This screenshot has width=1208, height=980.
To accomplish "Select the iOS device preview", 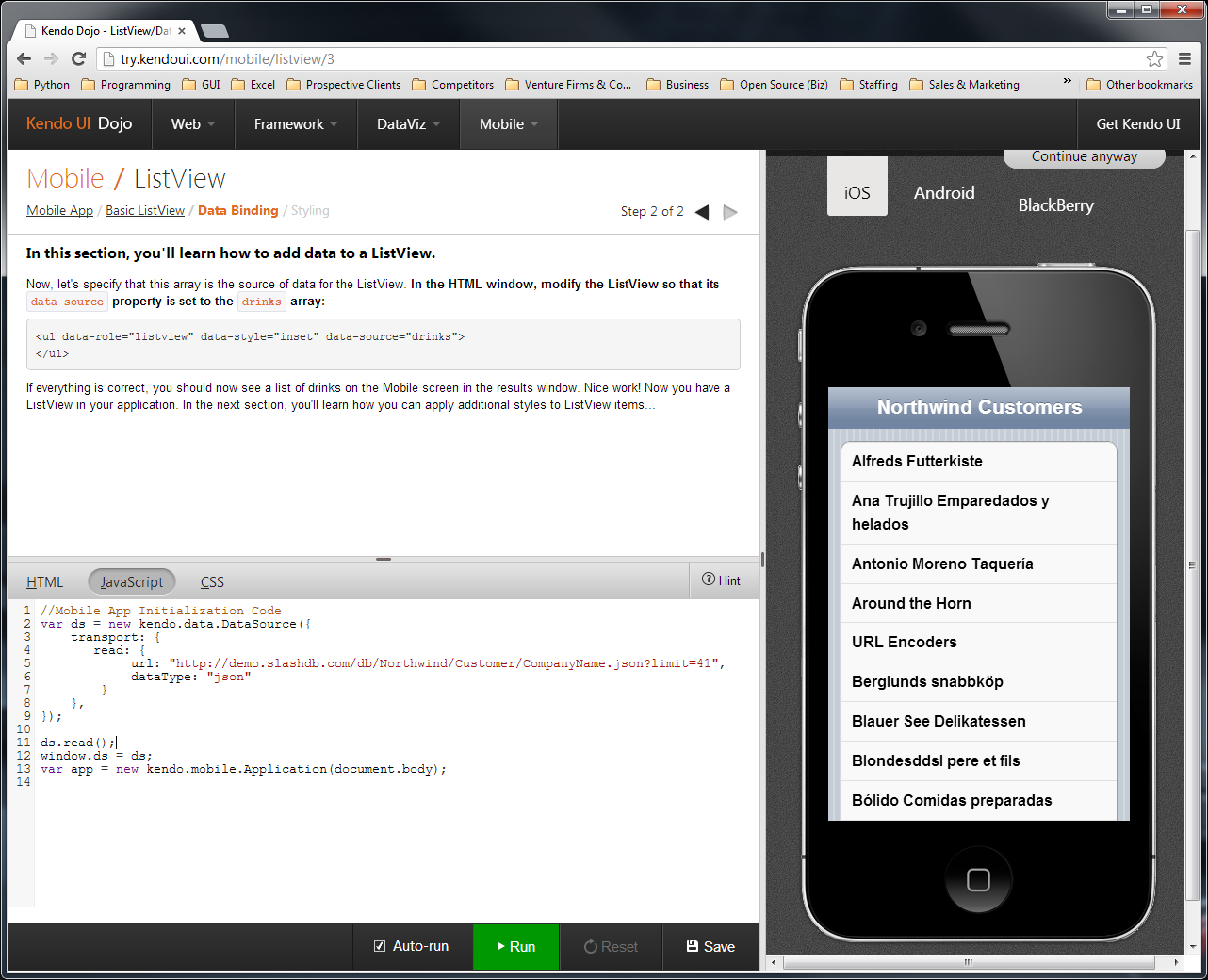I will pos(857,187).
